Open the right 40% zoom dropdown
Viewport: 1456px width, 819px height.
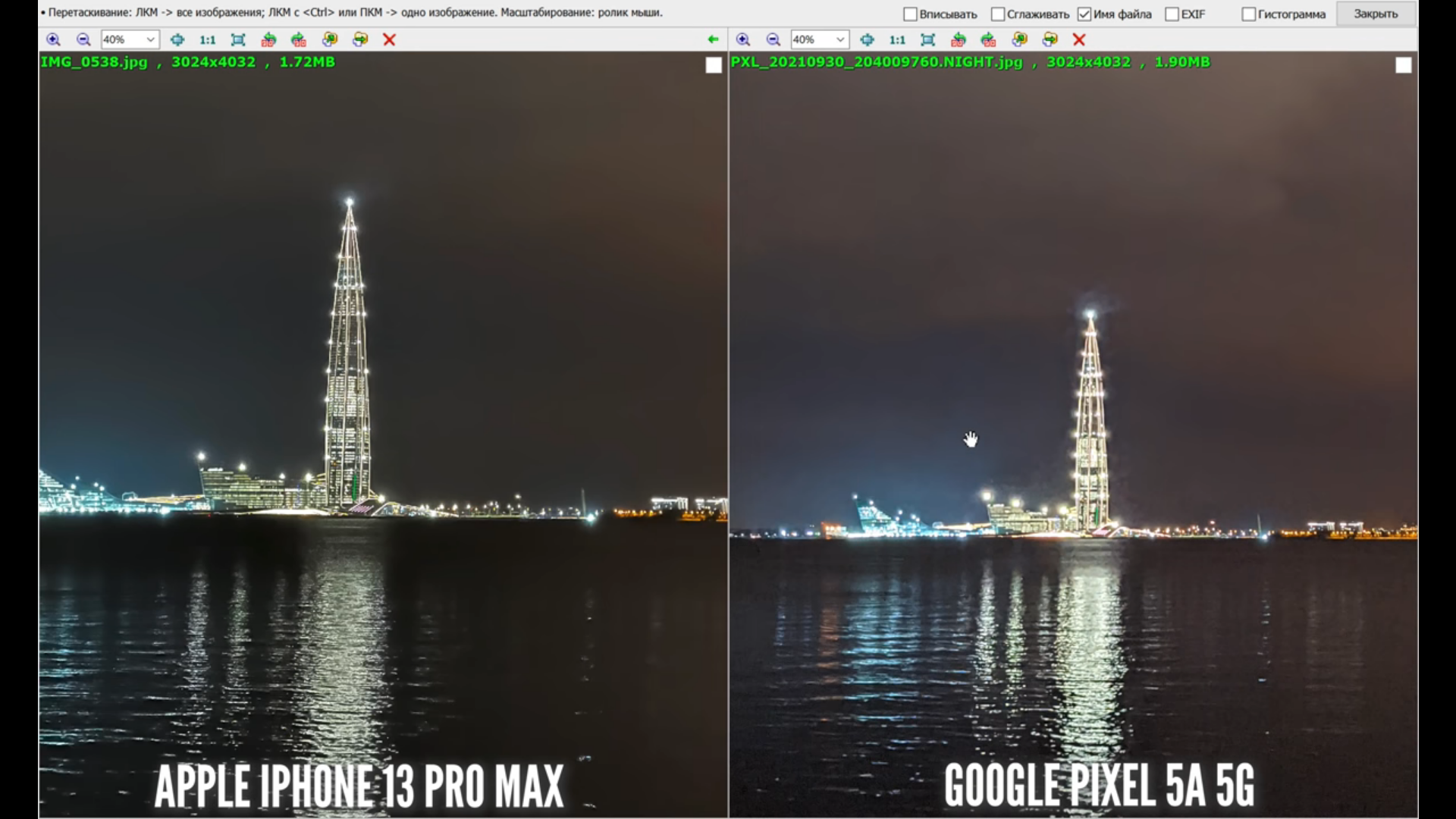[x=840, y=39]
